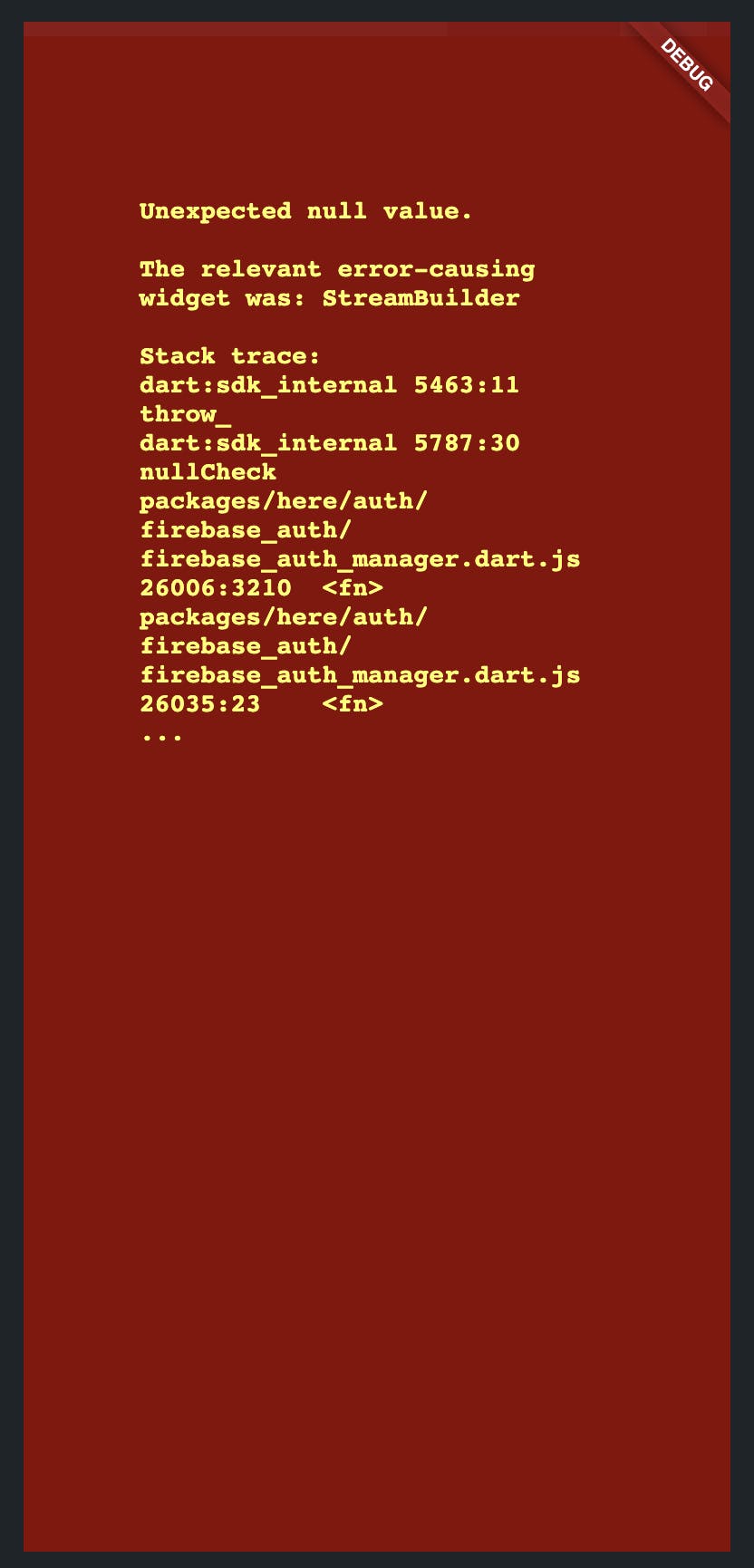Click the '26006:3210' line position

pyautogui.click(x=216, y=588)
